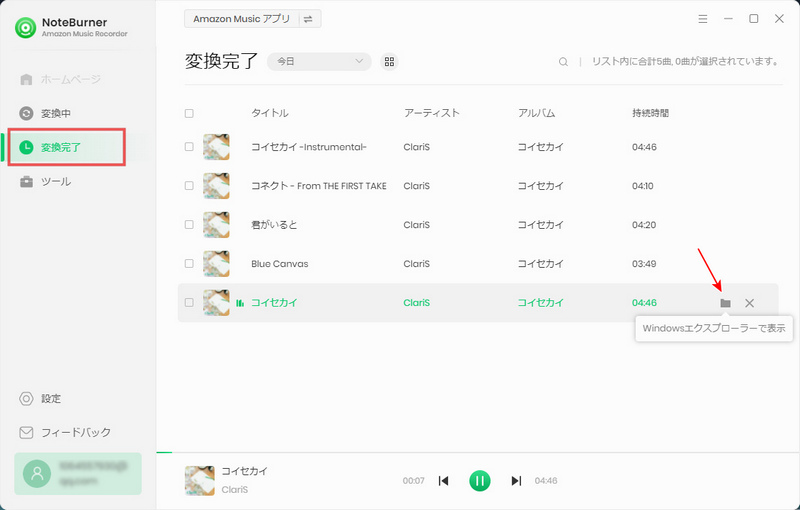Select コネクト - From THE FIRST TAKE title
This screenshot has width=800, height=510.
pos(319,186)
